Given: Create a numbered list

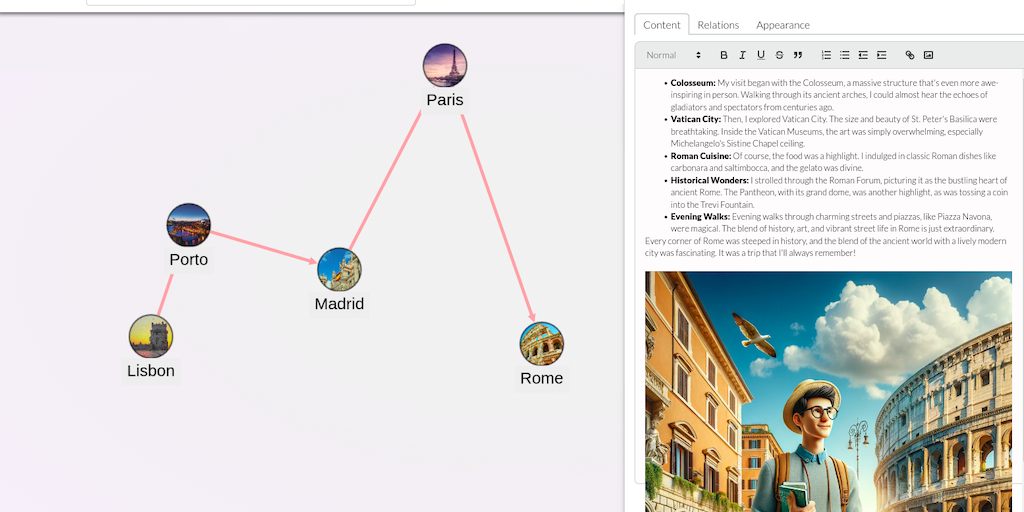Looking at the screenshot, I should (x=826, y=55).
